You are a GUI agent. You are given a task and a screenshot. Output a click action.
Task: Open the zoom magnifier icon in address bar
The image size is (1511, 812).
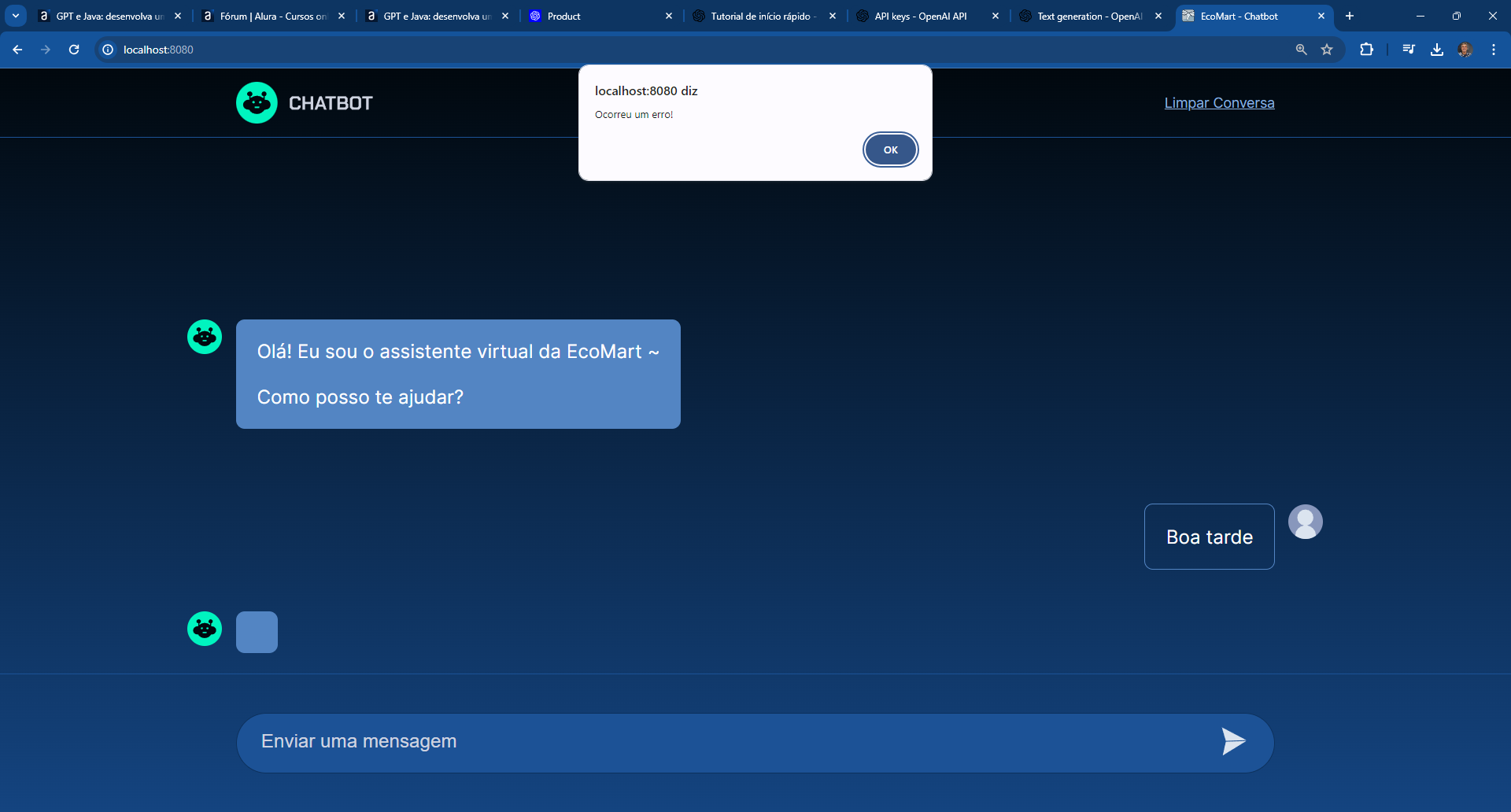(x=1302, y=50)
